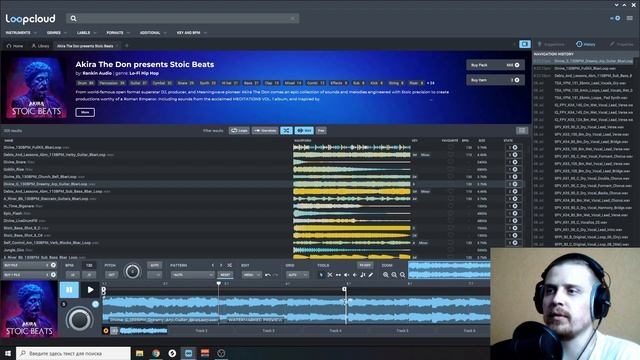This screenshot has height=360, width=640.
Task: Open File Explorer from the taskbar
Action: click(x=140, y=353)
